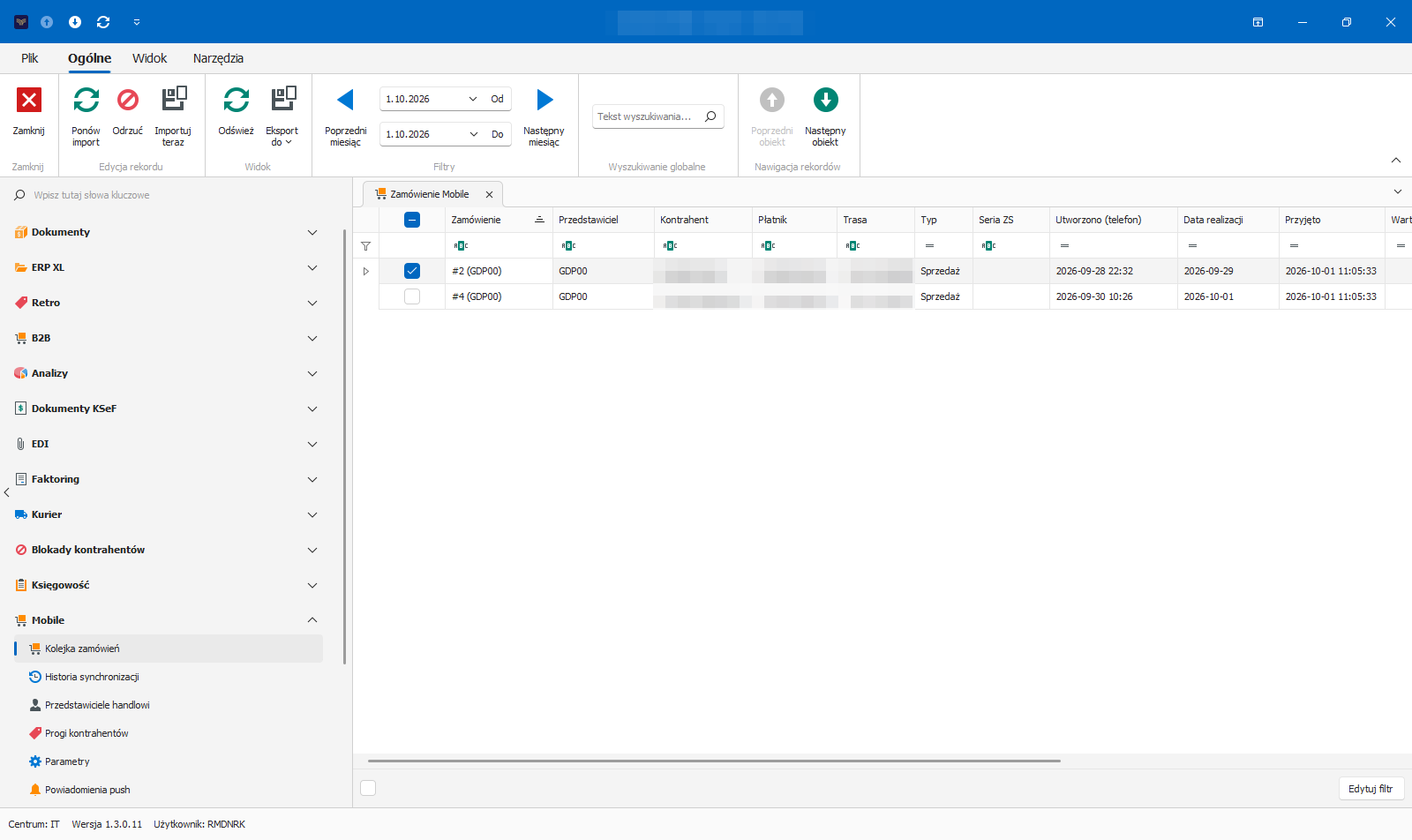The image size is (1412, 840).
Task: Click the download icon in the title bar
Action: tap(75, 22)
